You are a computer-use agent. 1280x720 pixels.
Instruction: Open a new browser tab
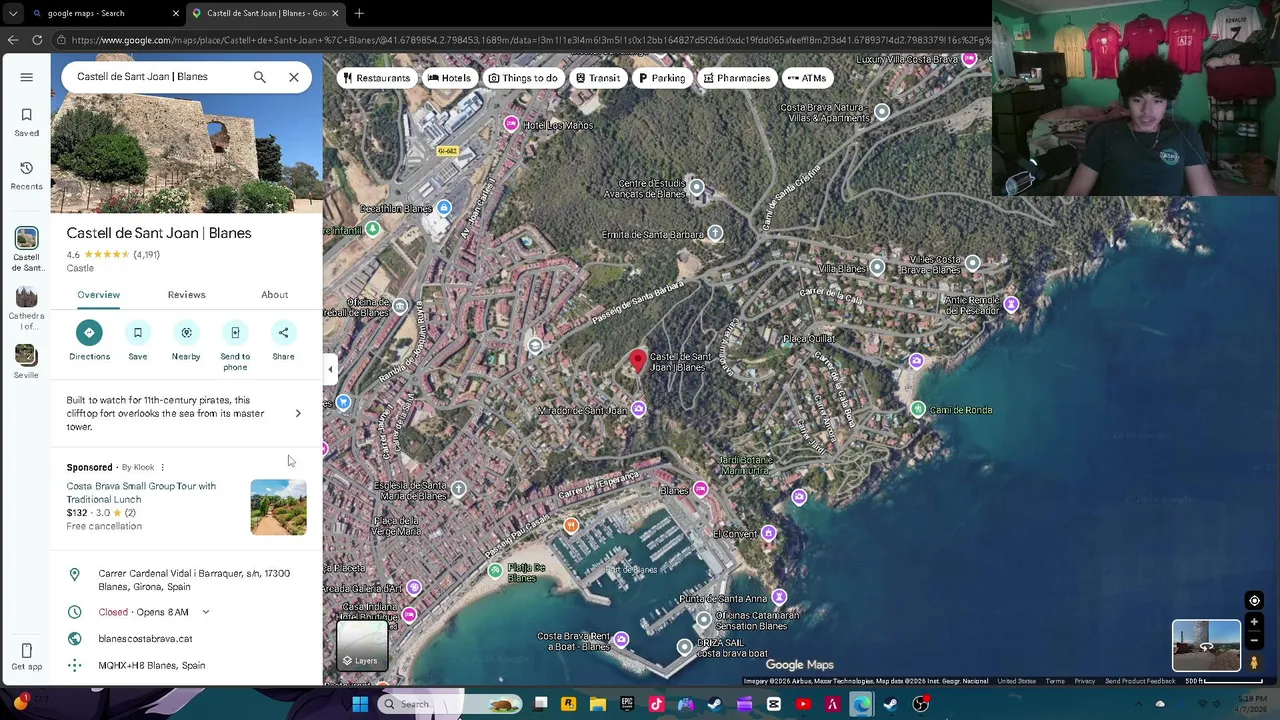[x=359, y=13]
